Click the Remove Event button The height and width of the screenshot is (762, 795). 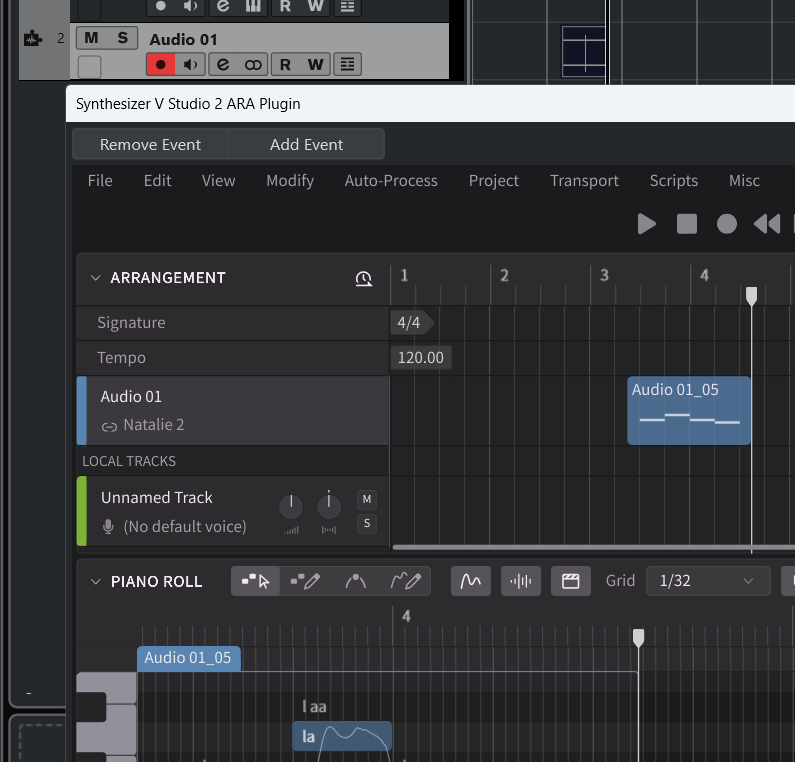point(150,144)
